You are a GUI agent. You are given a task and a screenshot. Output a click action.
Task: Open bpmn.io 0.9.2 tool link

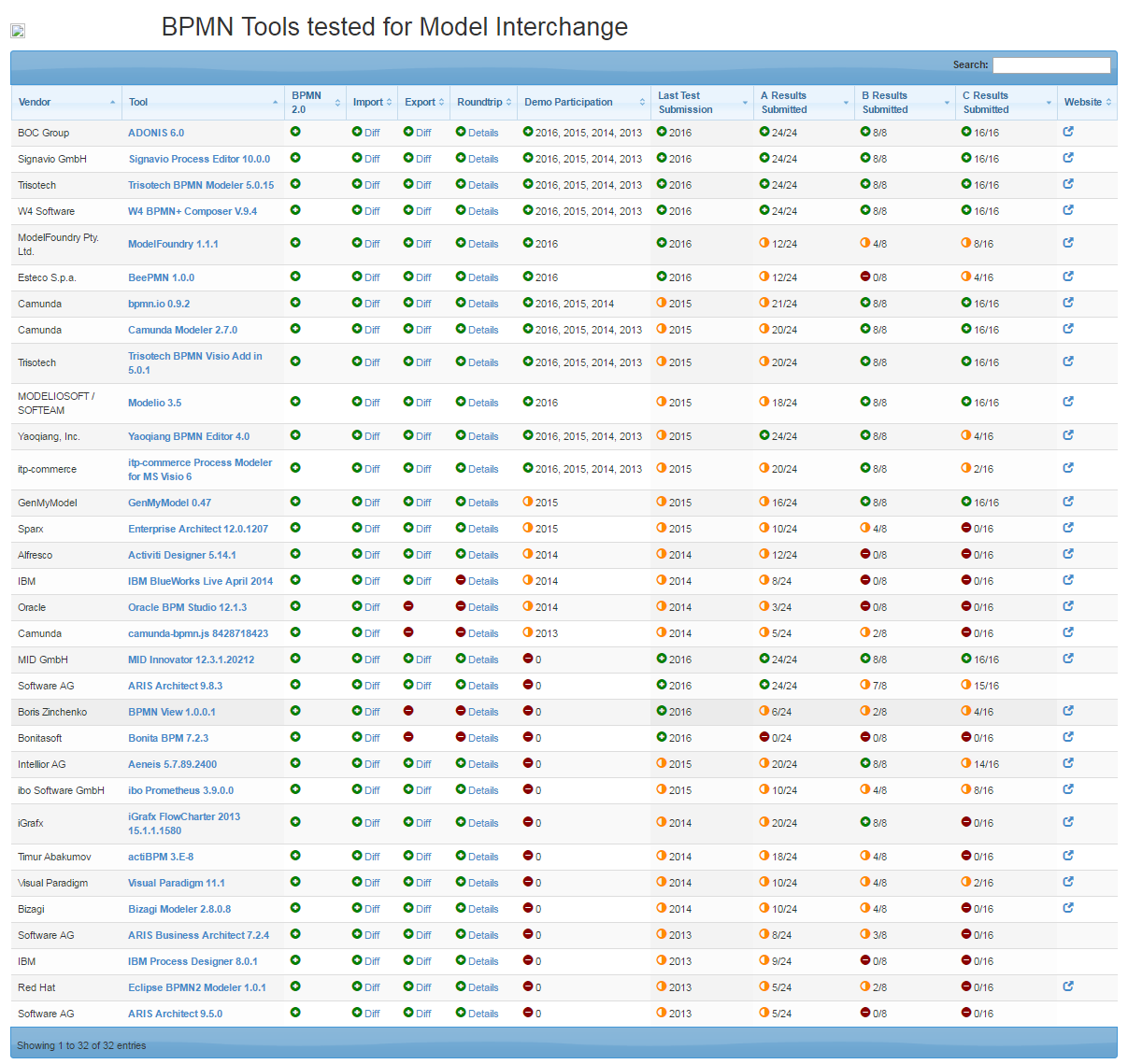coord(159,304)
